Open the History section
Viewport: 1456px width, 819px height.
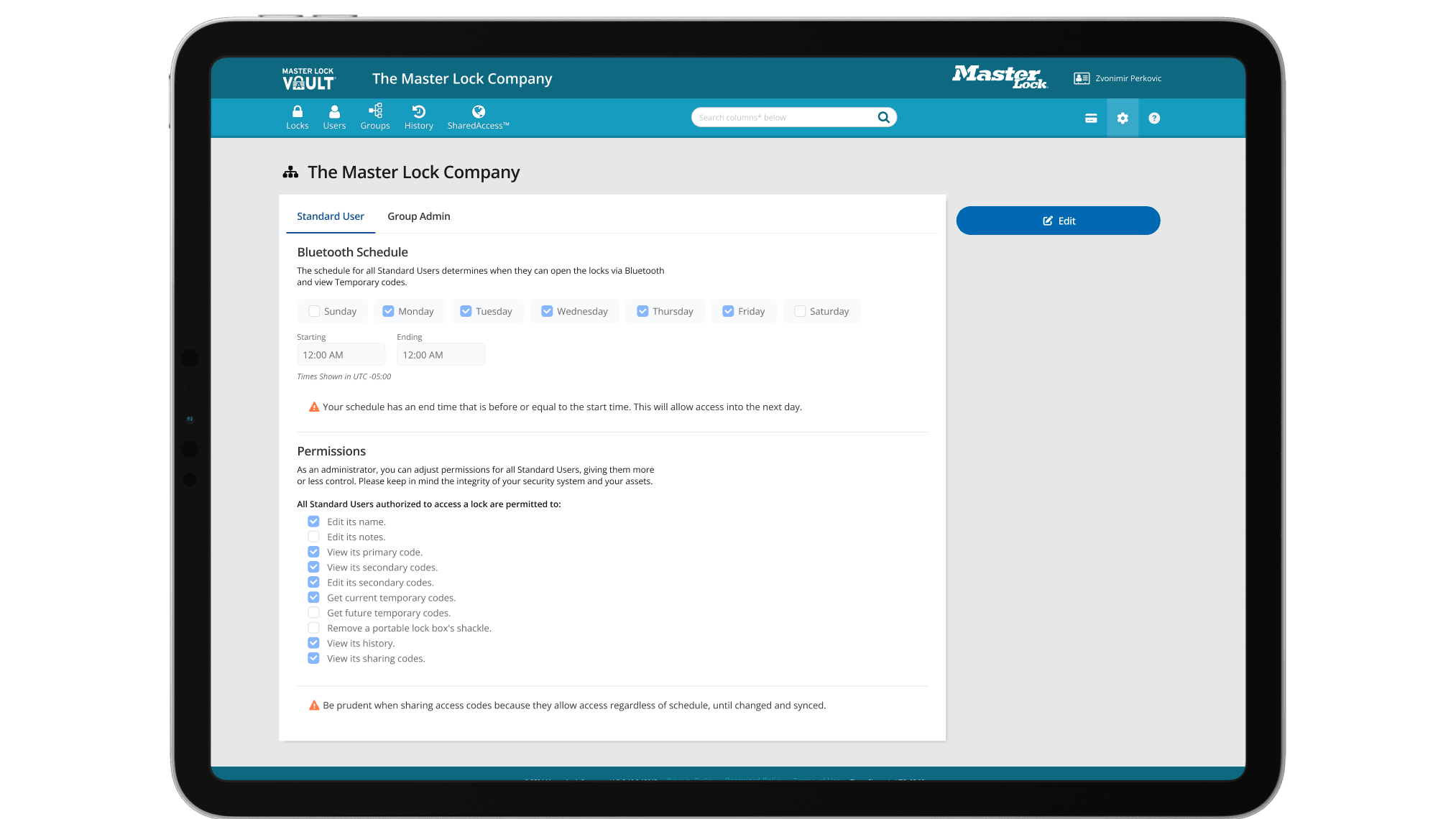tap(418, 117)
